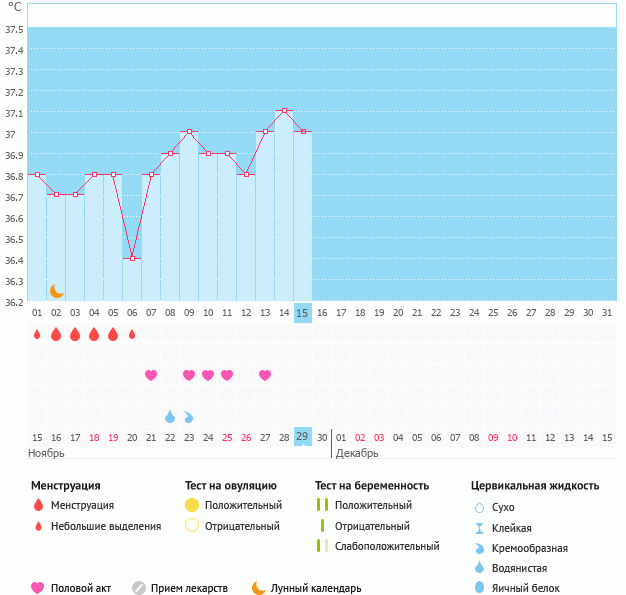Select the highlighted cycle day 15 cell
The width and height of the screenshot is (626, 595).
pos(303,313)
